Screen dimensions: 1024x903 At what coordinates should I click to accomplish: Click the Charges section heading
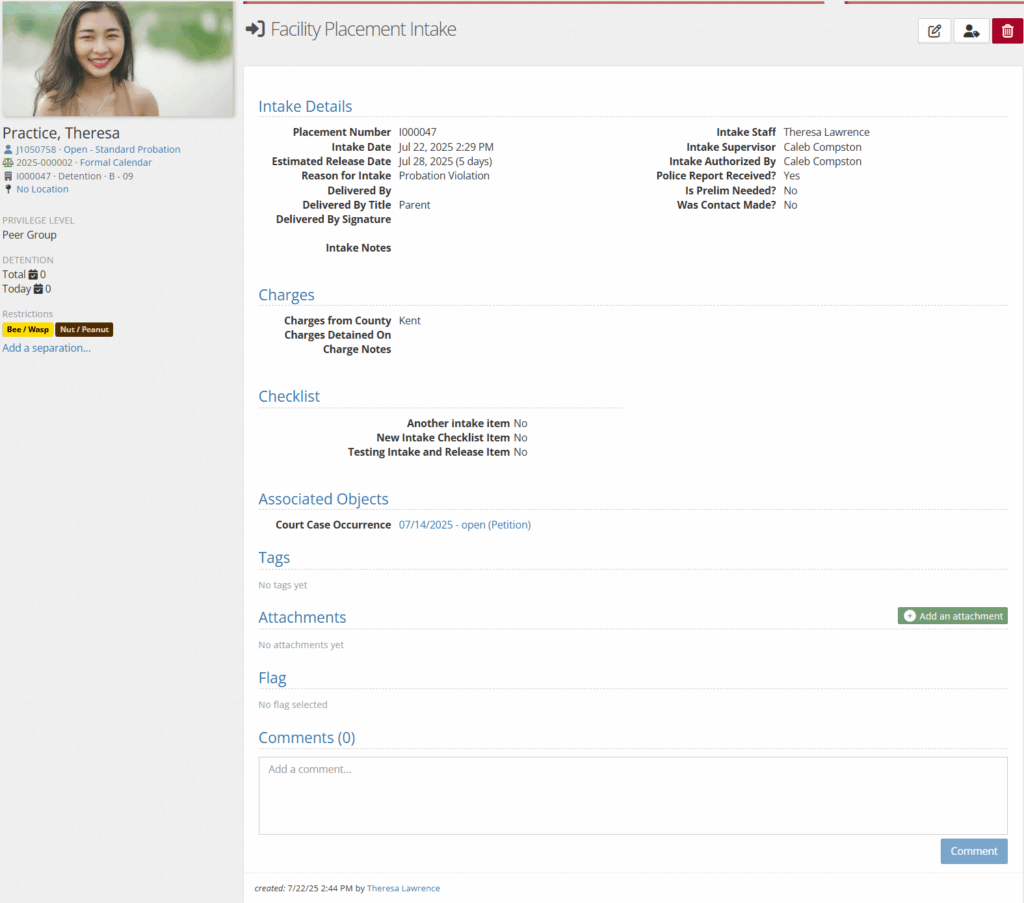[286, 295]
